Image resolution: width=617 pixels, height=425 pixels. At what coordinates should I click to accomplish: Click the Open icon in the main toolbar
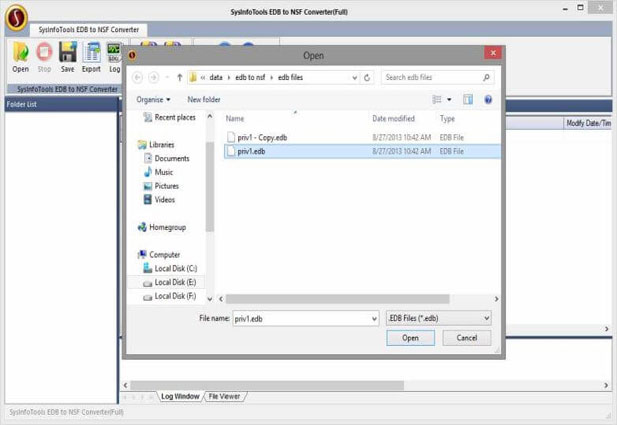click(x=20, y=57)
